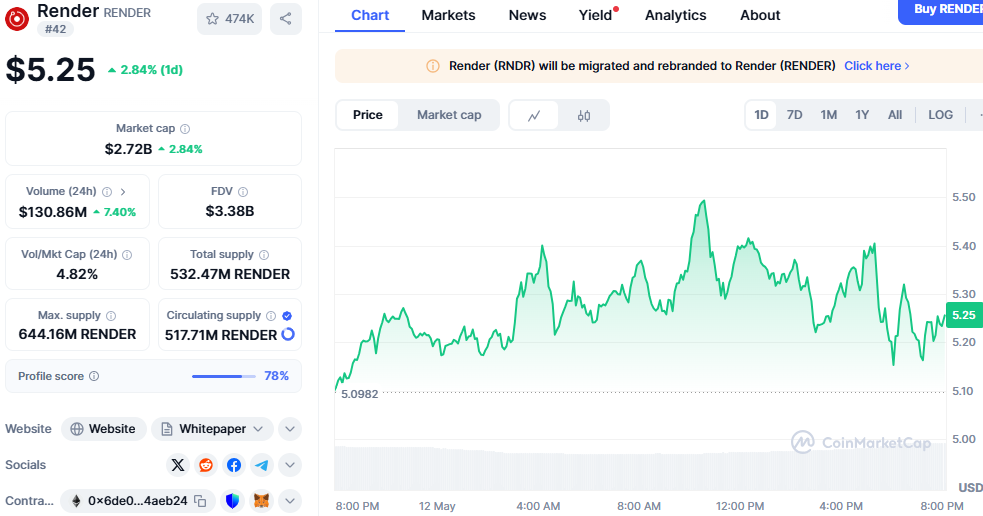
Task: Click the $5.25 price heading
Action: pos(50,70)
